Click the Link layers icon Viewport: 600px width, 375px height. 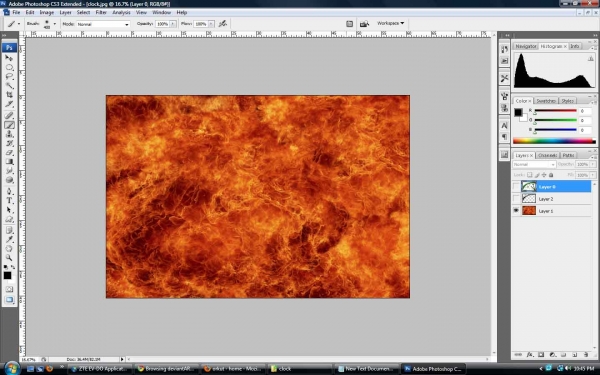click(x=518, y=355)
